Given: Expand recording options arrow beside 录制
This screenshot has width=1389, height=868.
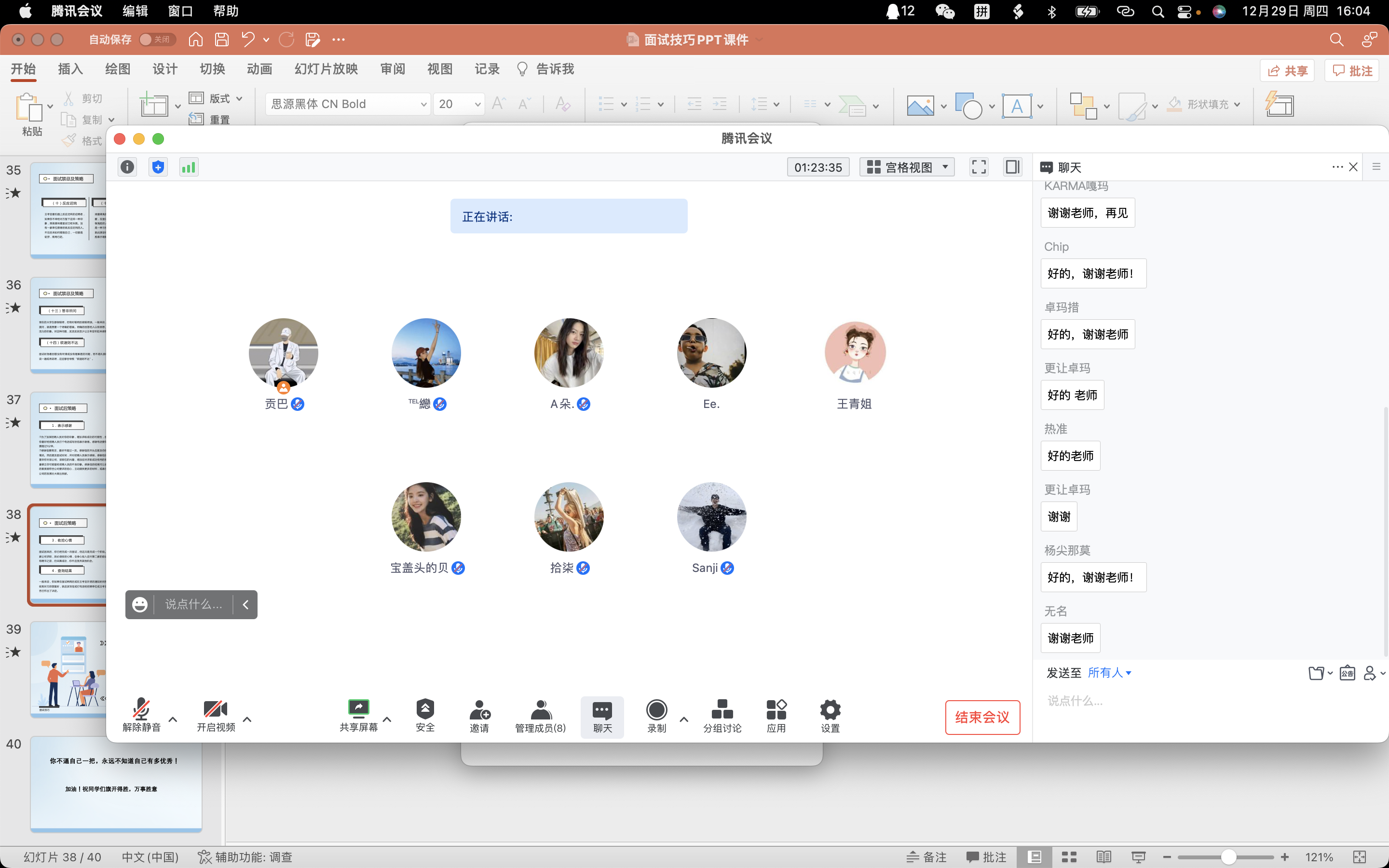Looking at the screenshot, I should pos(683,719).
